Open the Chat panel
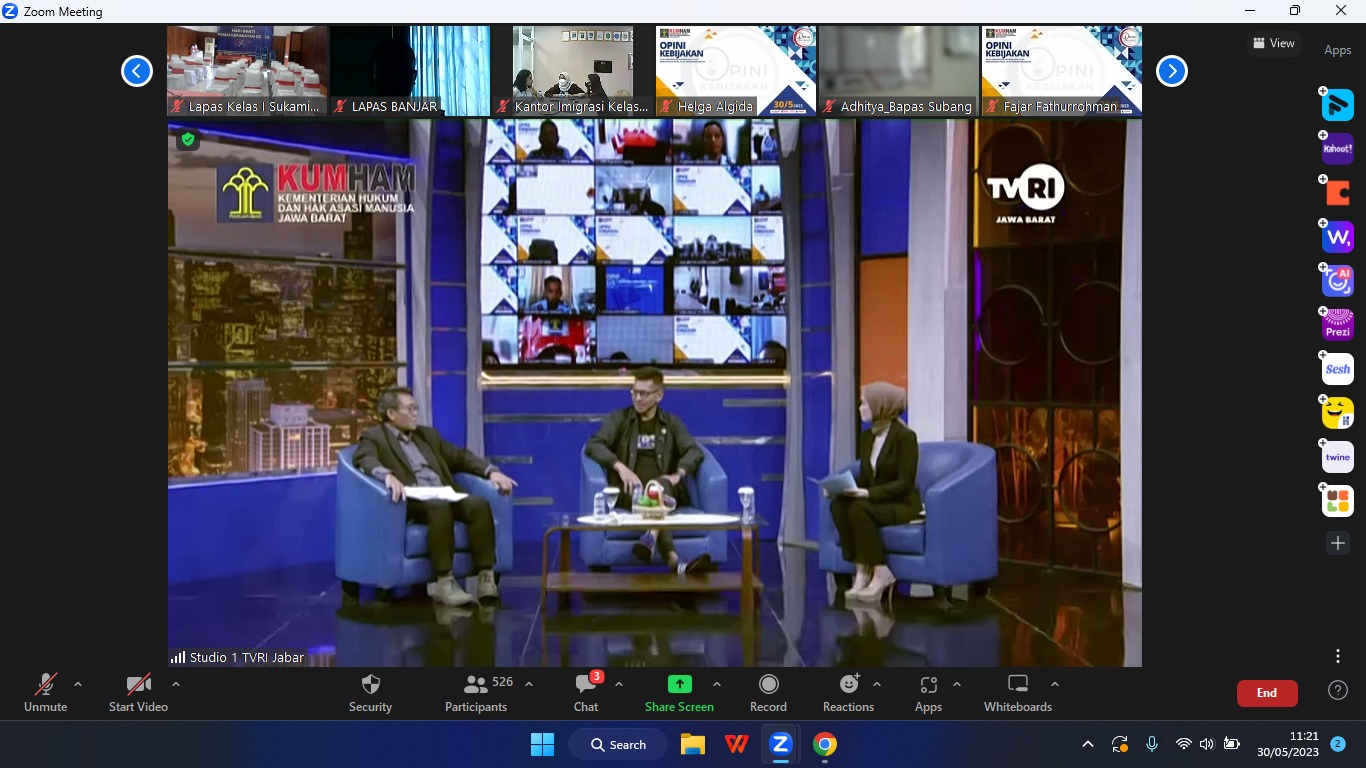This screenshot has height=768, width=1366. click(586, 692)
